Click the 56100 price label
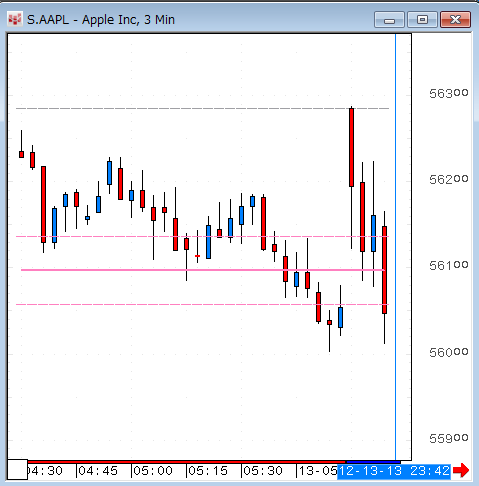 tap(449, 265)
